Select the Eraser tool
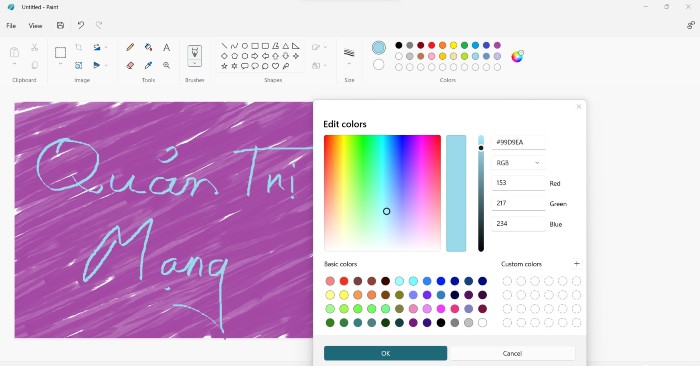Screen dimensions: 700x366 point(130,65)
